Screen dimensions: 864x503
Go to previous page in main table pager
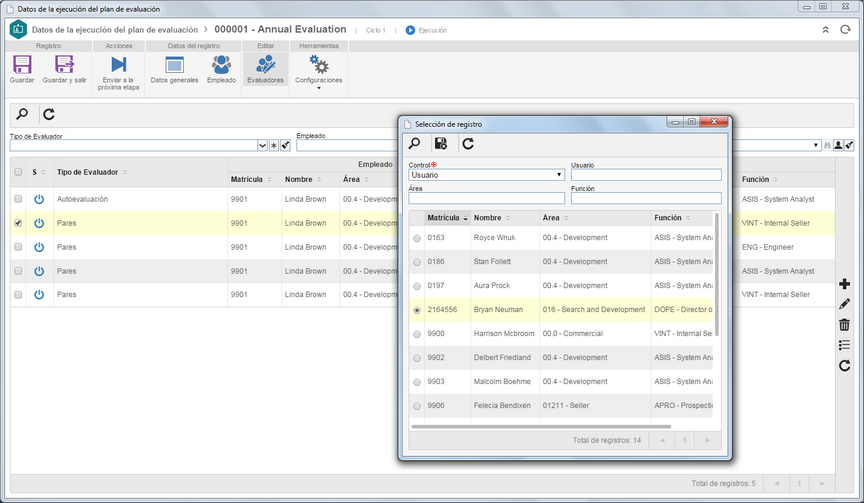pos(776,483)
